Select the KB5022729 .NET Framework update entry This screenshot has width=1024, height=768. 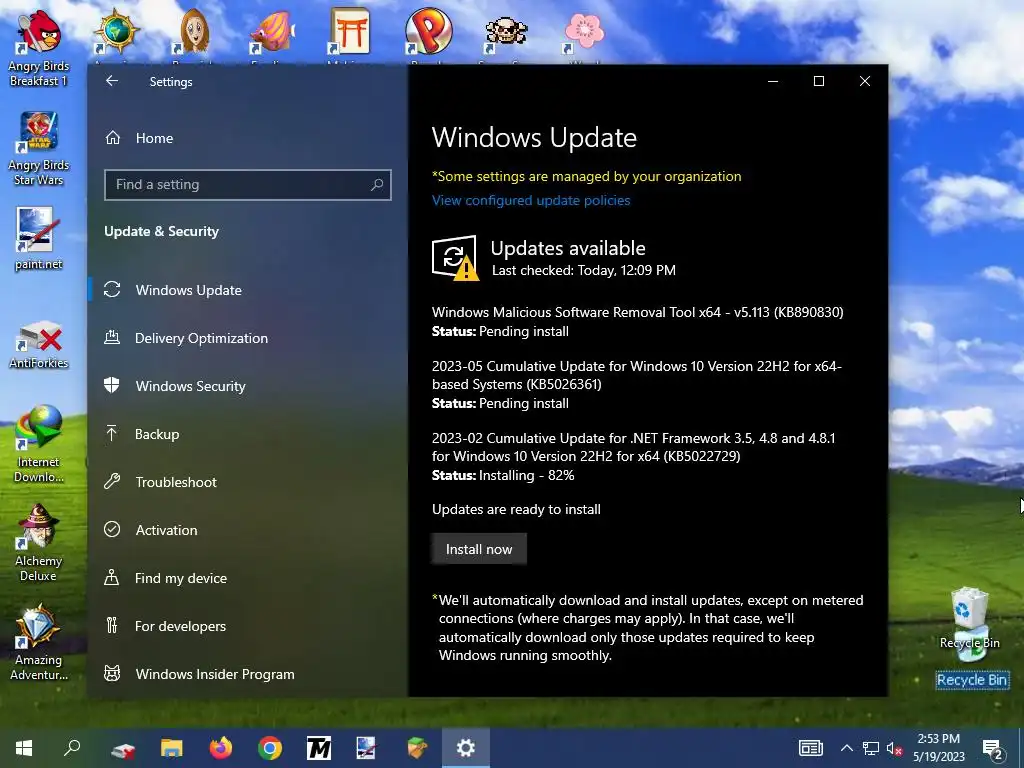pos(633,447)
